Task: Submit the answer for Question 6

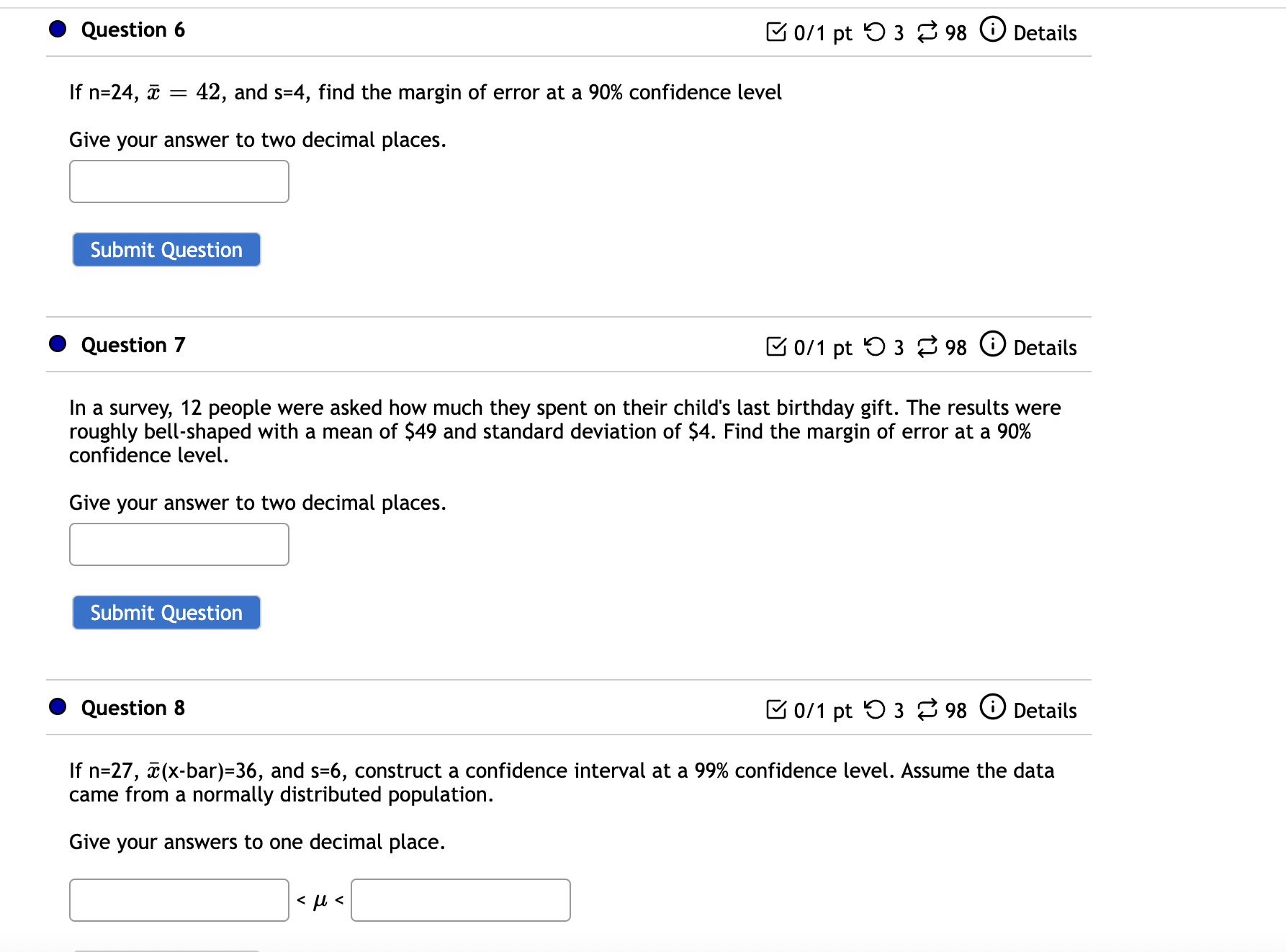Action: pyautogui.click(x=166, y=249)
